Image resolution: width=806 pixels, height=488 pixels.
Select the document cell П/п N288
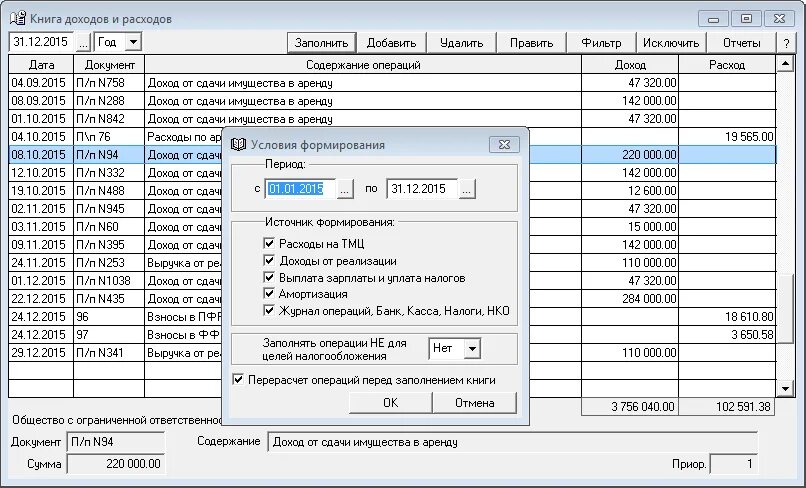pyautogui.click(x=109, y=101)
